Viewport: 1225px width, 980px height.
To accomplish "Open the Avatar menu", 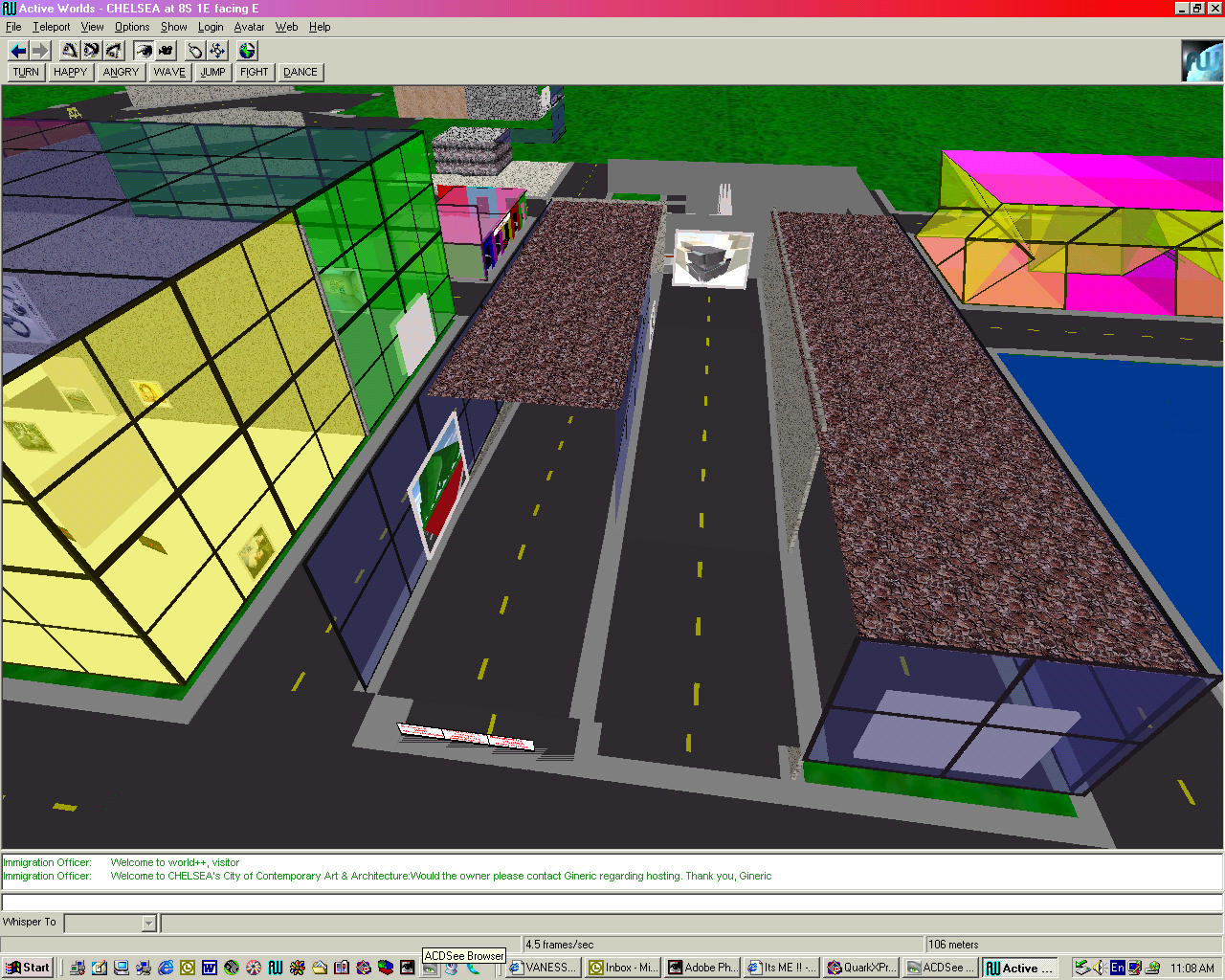I will (x=249, y=27).
